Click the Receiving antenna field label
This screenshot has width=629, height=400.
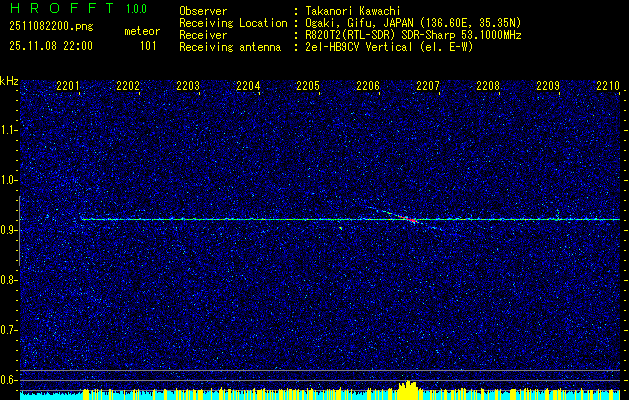point(230,47)
